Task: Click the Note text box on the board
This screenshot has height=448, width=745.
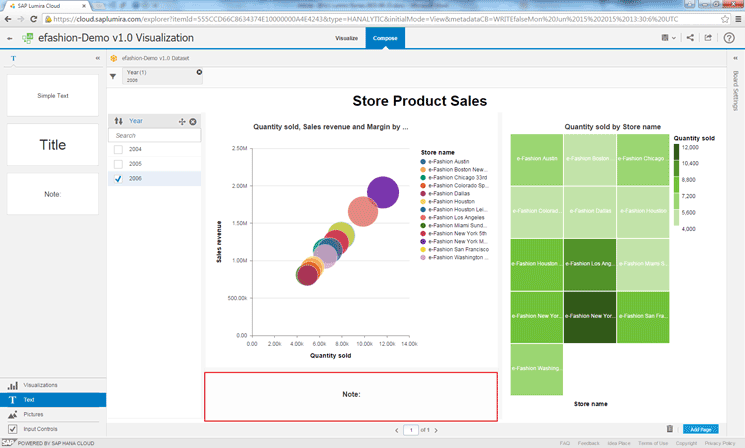Action: point(351,397)
